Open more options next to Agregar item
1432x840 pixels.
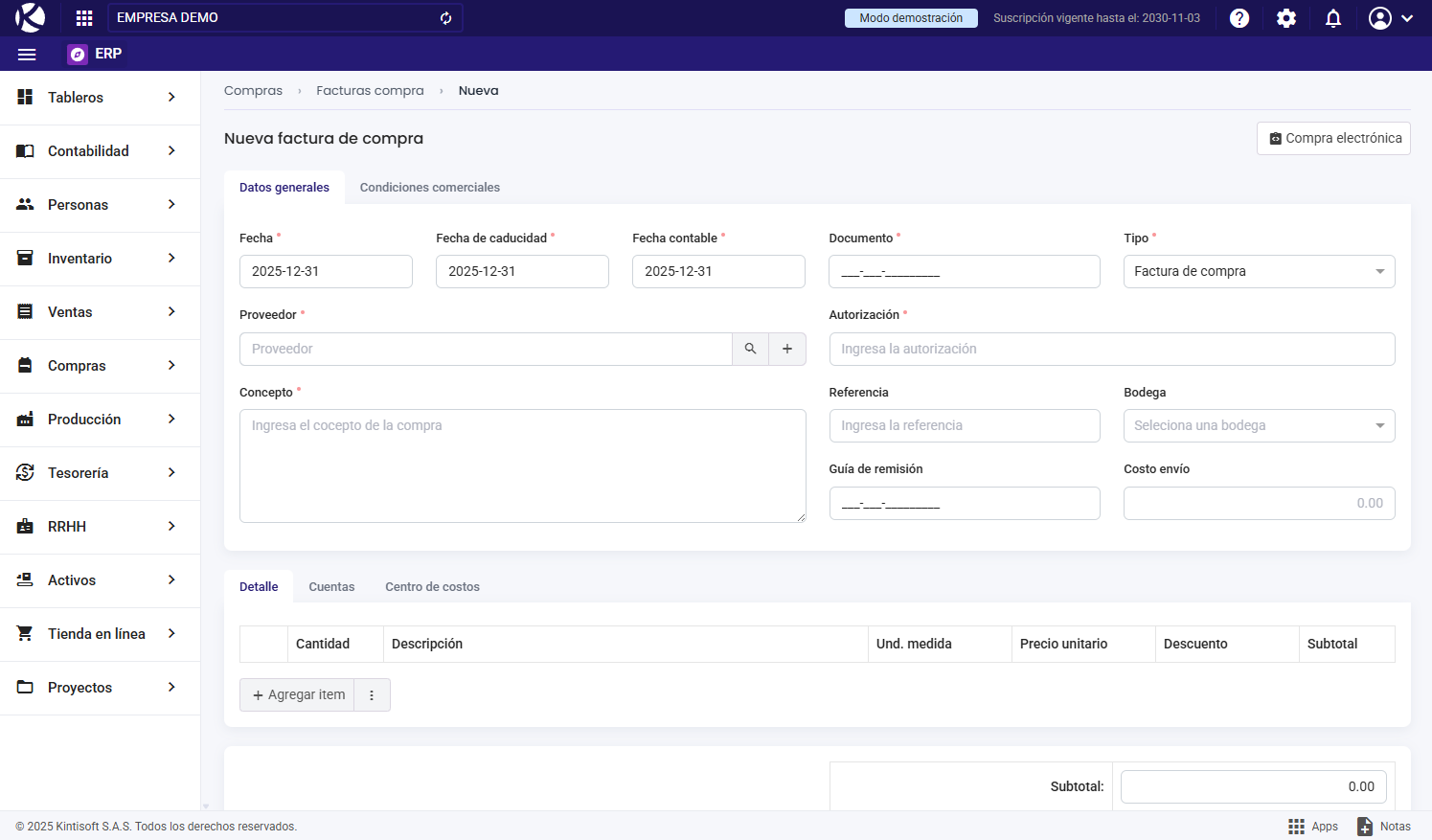click(372, 695)
